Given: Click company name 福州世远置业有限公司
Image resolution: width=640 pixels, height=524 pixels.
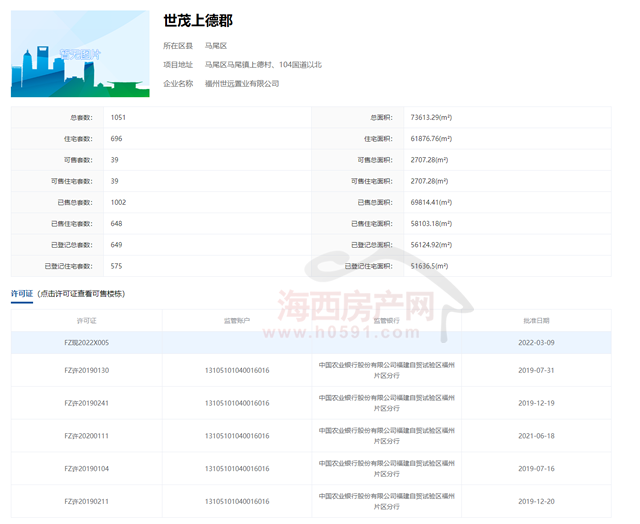Looking at the screenshot, I should pyautogui.click(x=242, y=84).
